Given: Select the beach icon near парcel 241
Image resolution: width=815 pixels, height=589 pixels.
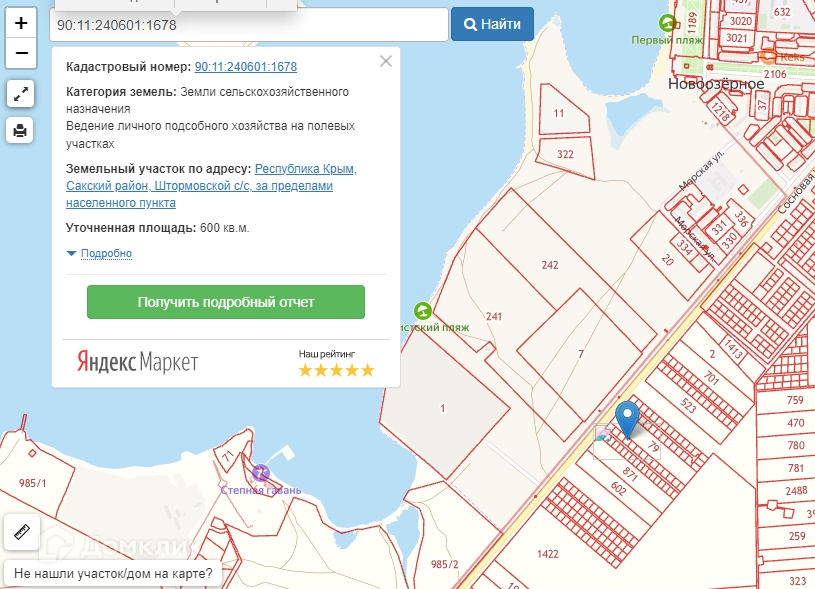Looking at the screenshot, I should coord(423,311).
